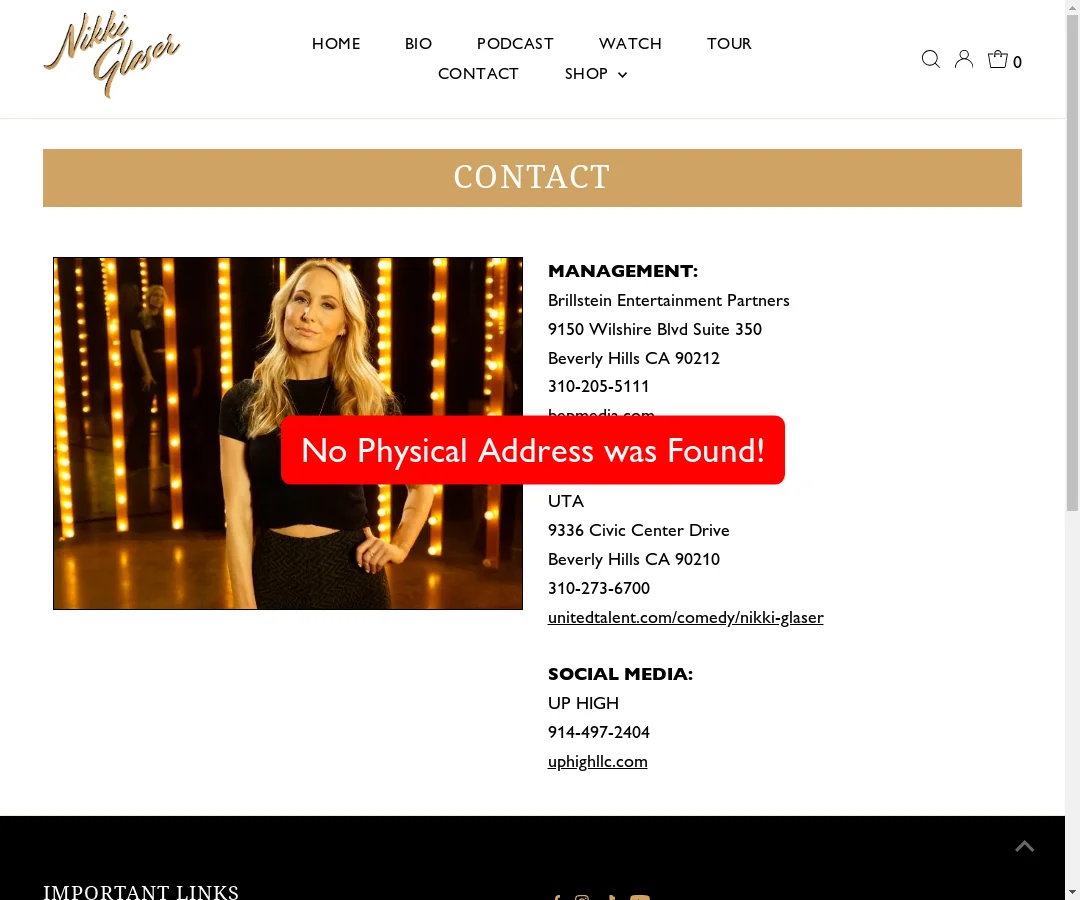The height and width of the screenshot is (900, 1080).
Task: Click the Nikki Glaser logo
Action: click(x=112, y=54)
